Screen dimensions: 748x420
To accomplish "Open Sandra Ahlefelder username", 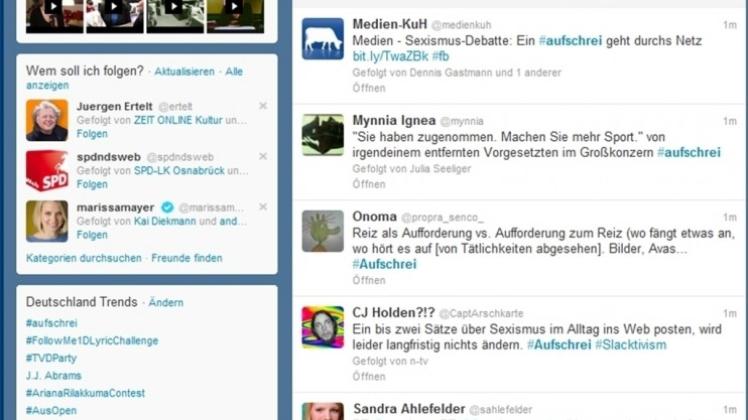I will [x=409, y=409].
